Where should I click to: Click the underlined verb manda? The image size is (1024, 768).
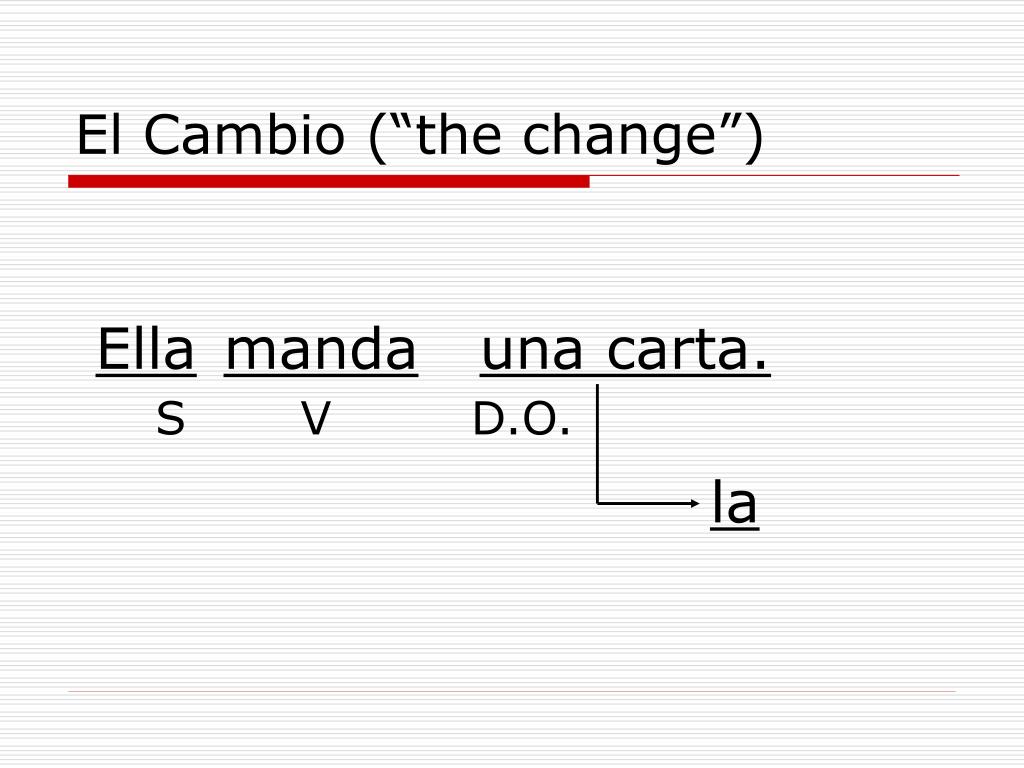321,351
